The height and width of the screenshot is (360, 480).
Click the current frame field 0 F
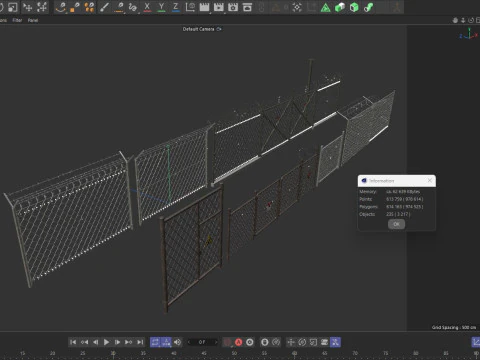coord(202,342)
